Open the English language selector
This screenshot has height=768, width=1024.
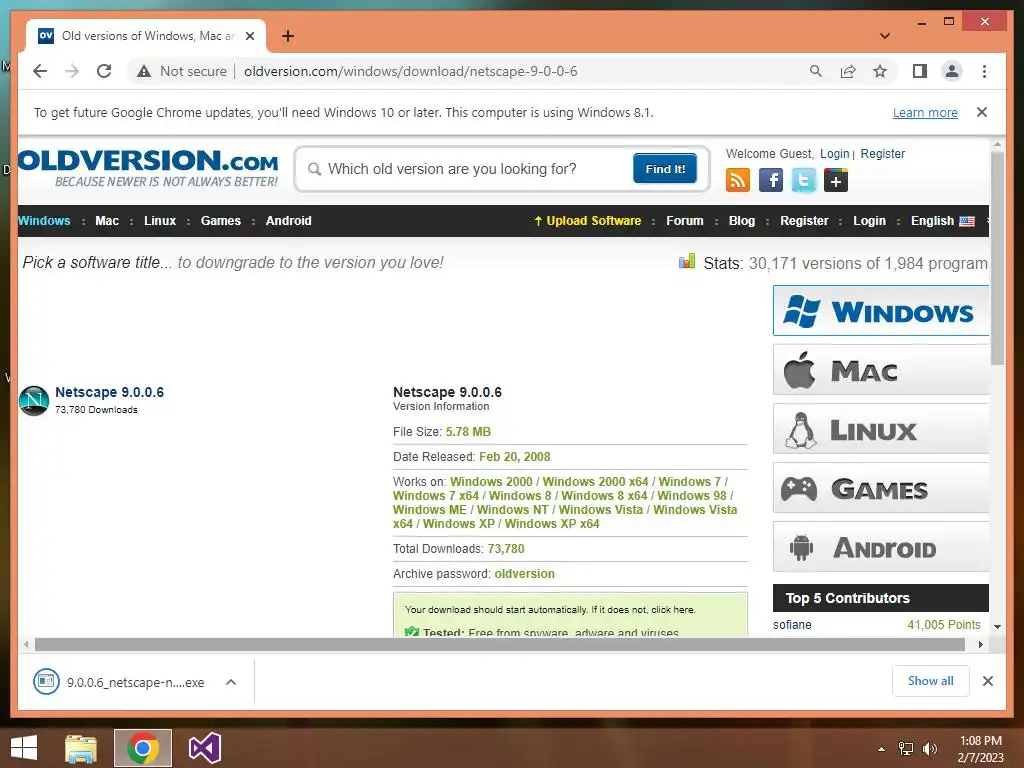[x=942, y=221]
